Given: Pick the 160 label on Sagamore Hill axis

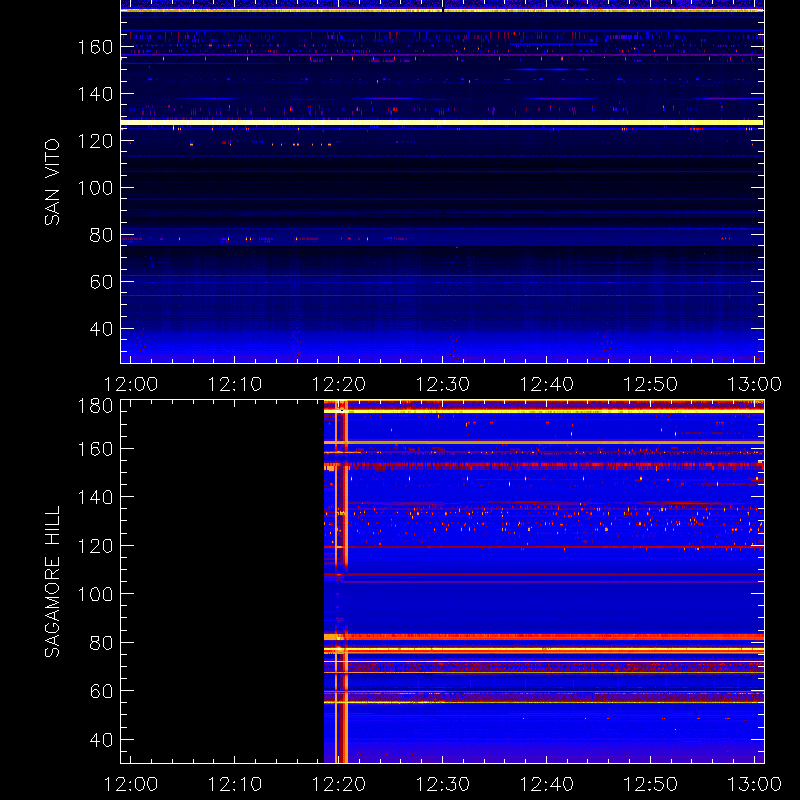Looking at the screenshot, I should pos(95,449).
